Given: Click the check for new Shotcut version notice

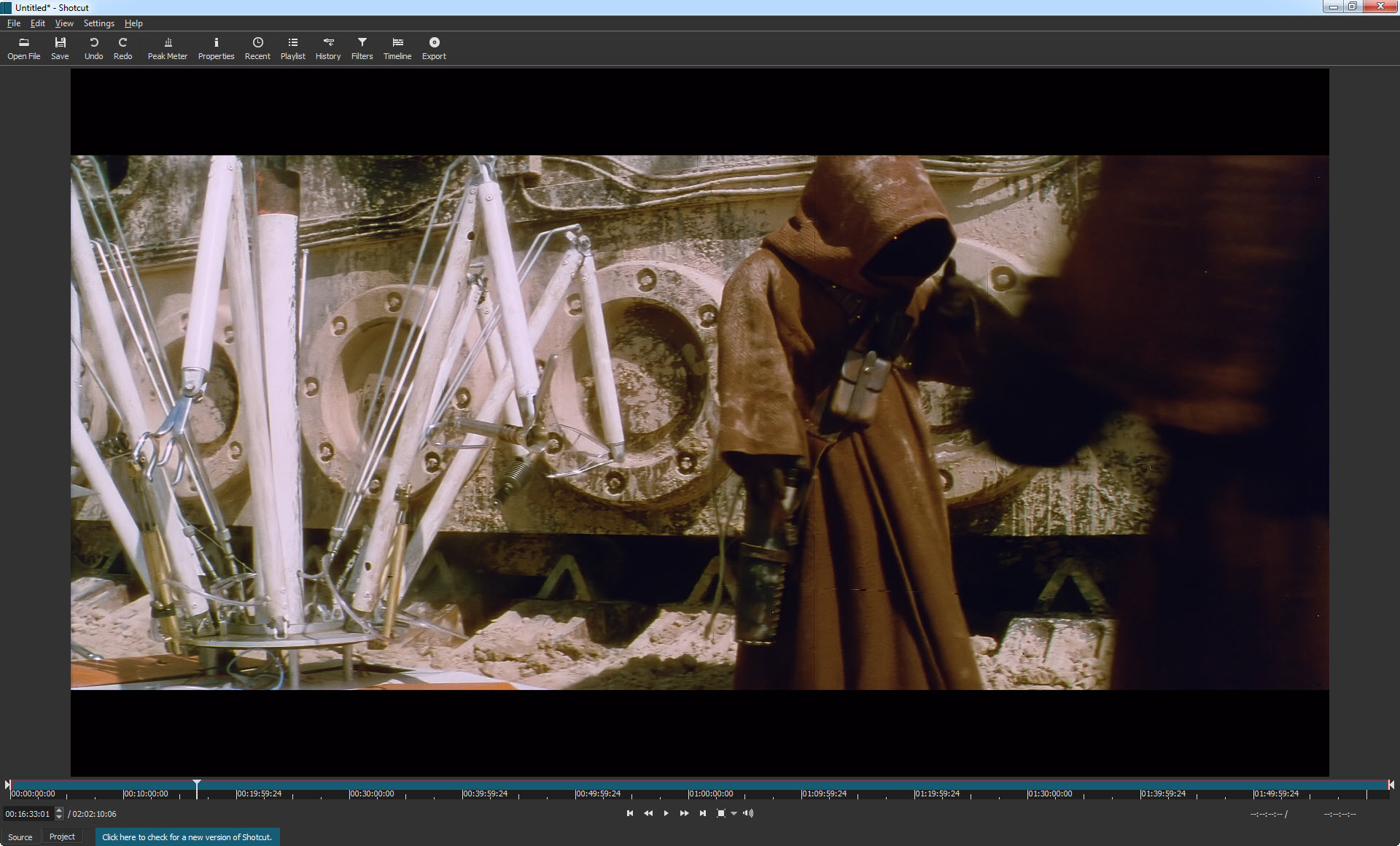Looking at the screenshot, I should coord(187,837).
